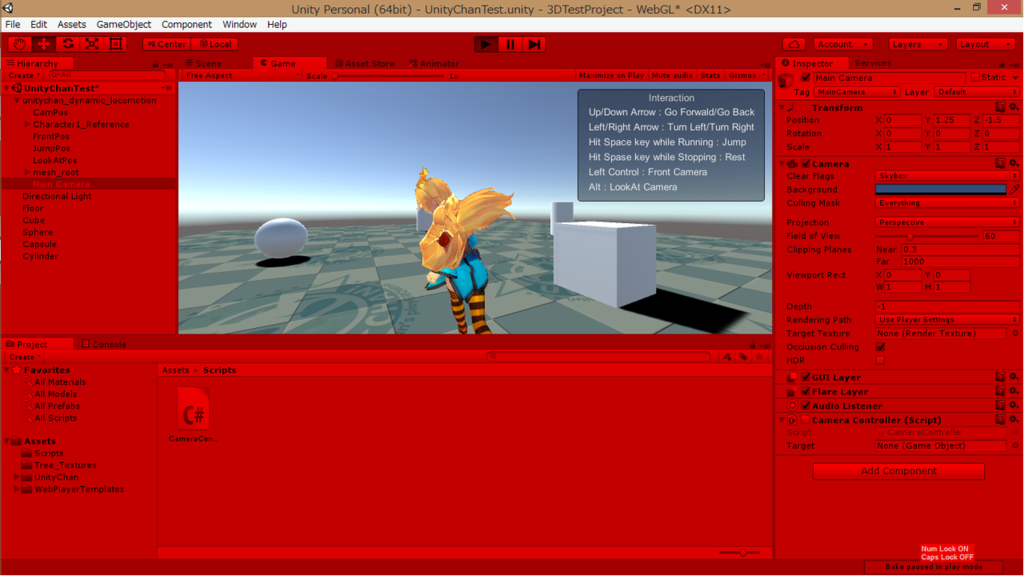Screen dimensions: 1024x576
Task: Toggle the Mute audio button
Action: 672,76
